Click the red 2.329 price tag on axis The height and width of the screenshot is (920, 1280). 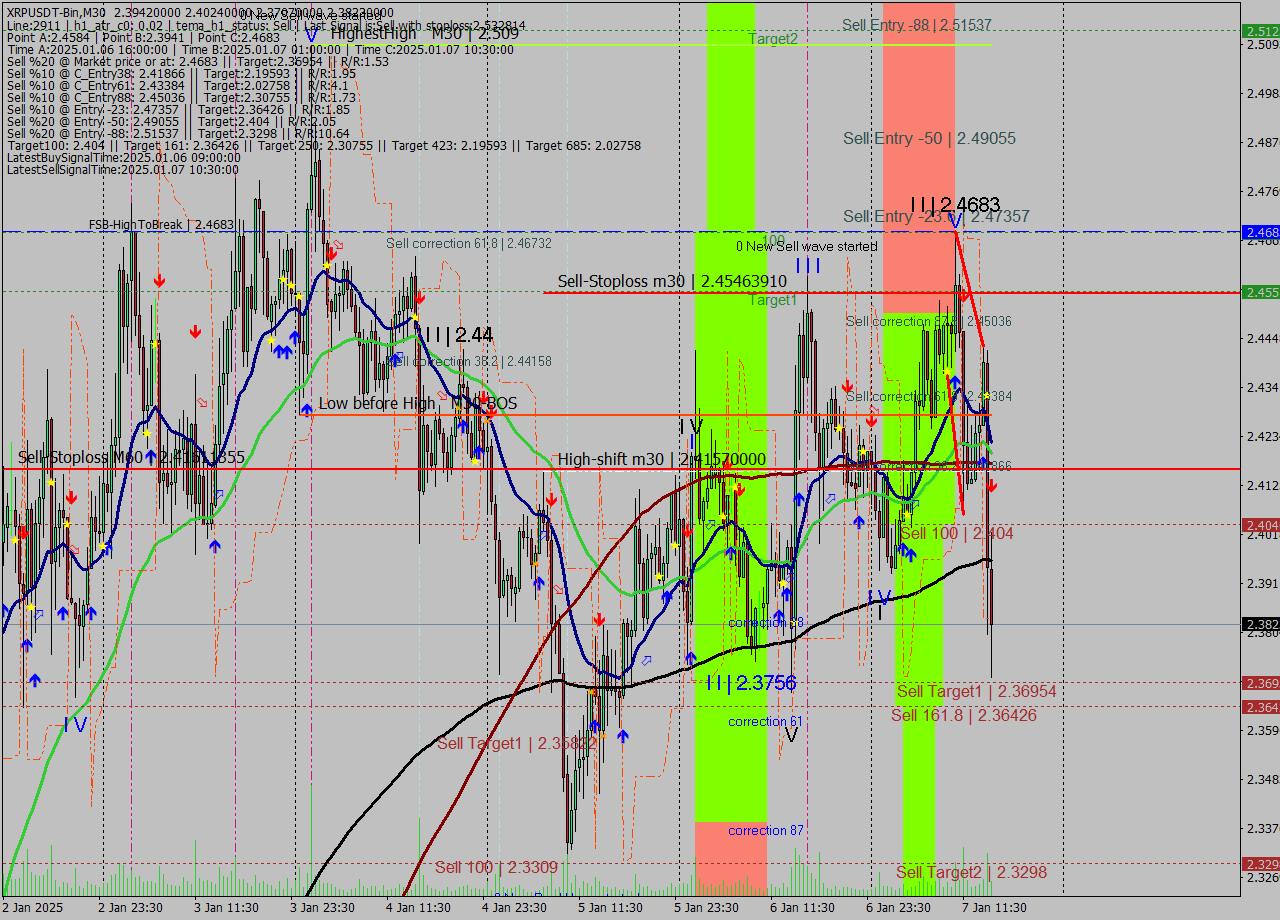point(1261,863)
